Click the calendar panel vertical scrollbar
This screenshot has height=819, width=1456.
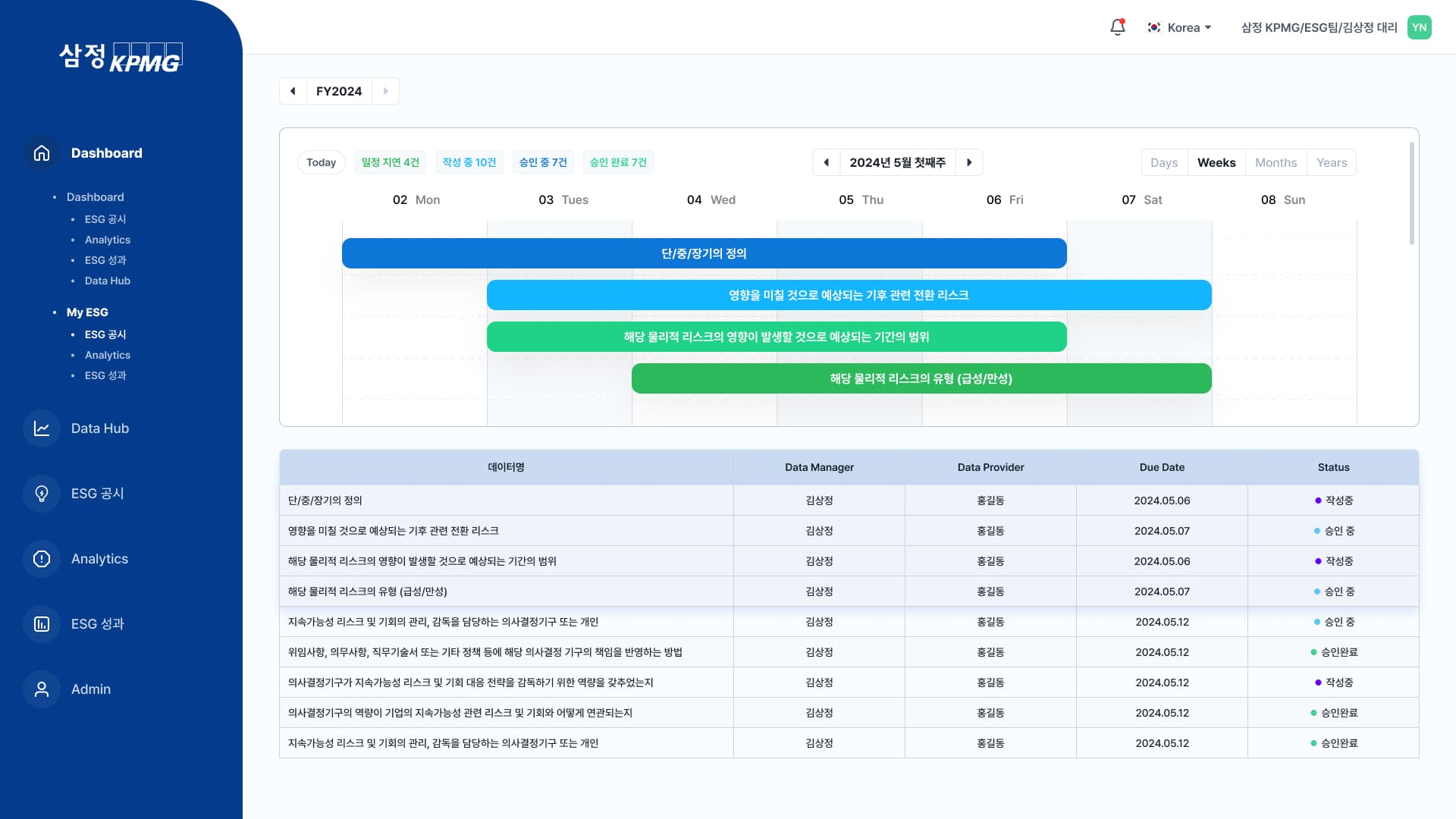click(1411, 193)
